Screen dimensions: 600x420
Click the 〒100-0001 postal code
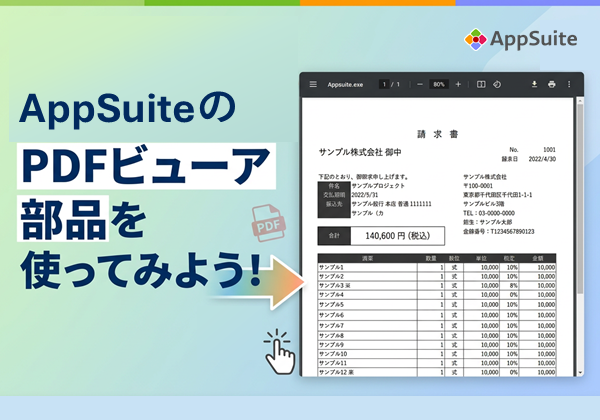[478, 186]
